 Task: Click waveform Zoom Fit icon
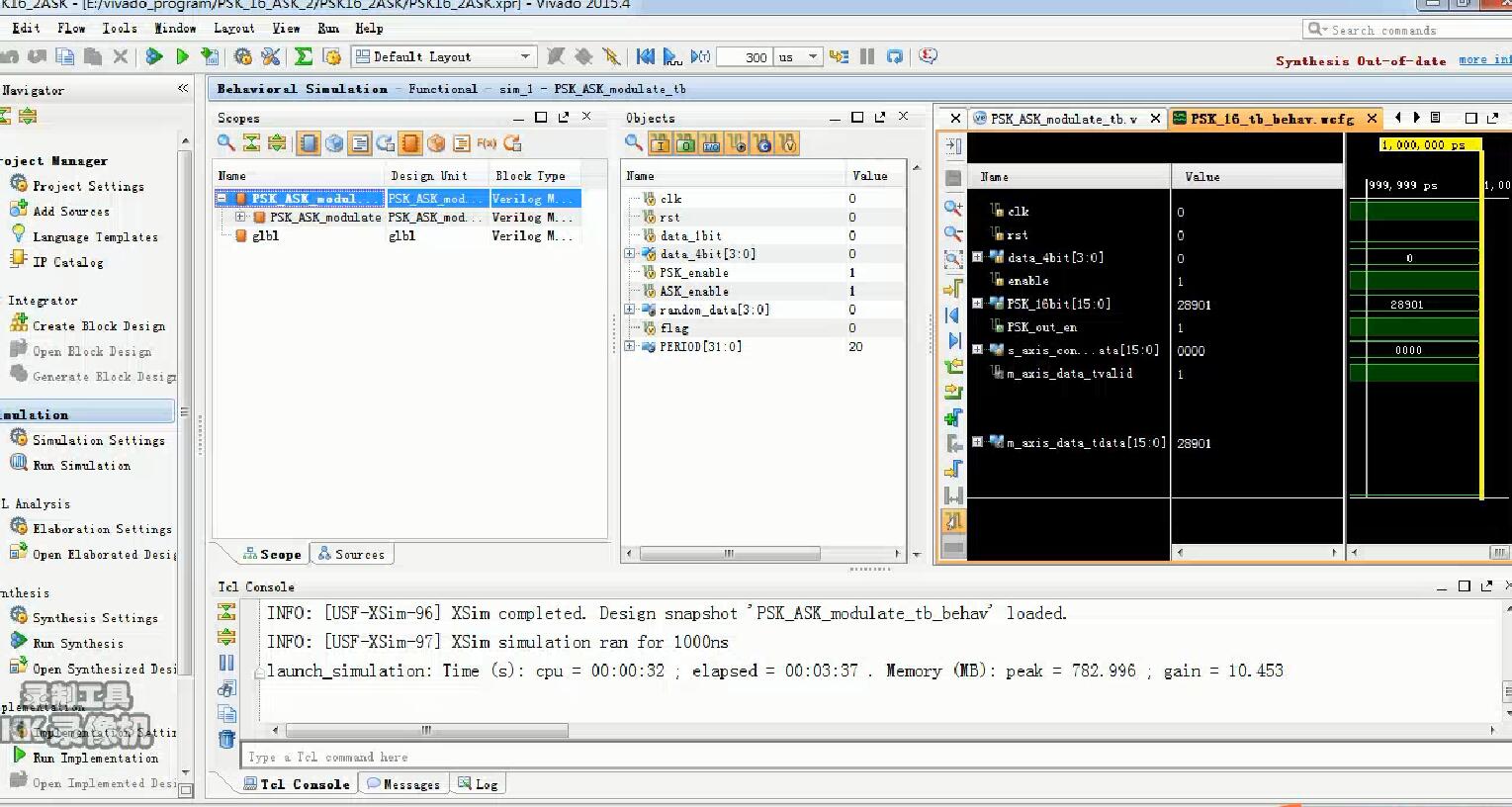[x=953, y=259]
